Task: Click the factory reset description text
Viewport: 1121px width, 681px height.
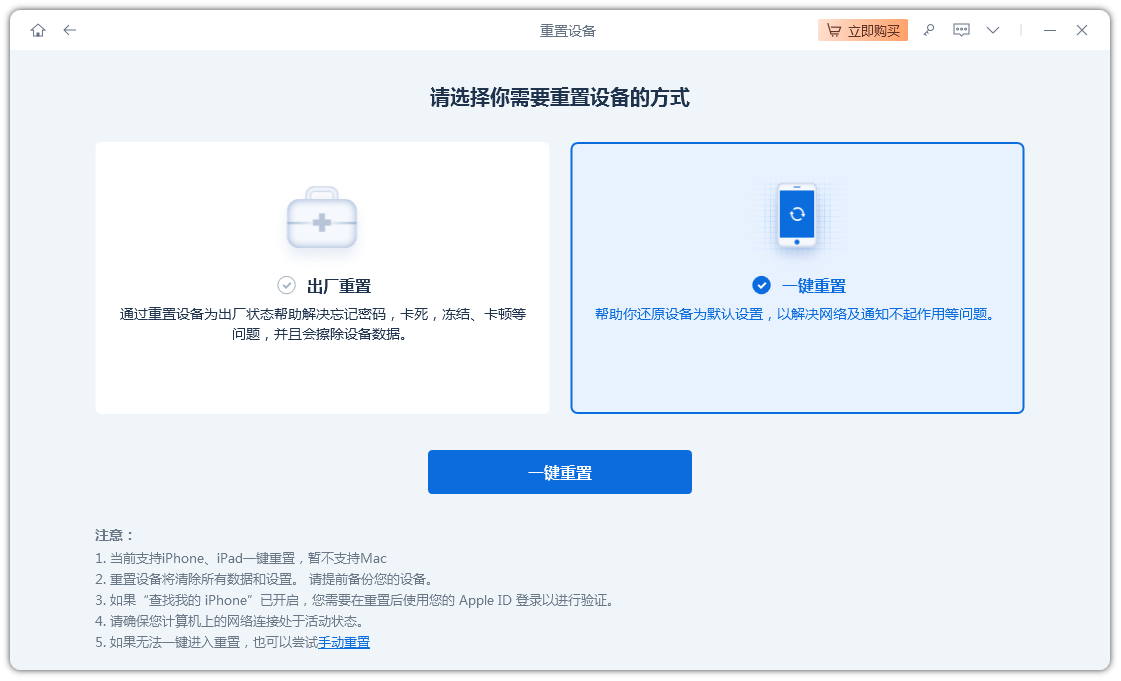Action: click(x=322, y=324)
